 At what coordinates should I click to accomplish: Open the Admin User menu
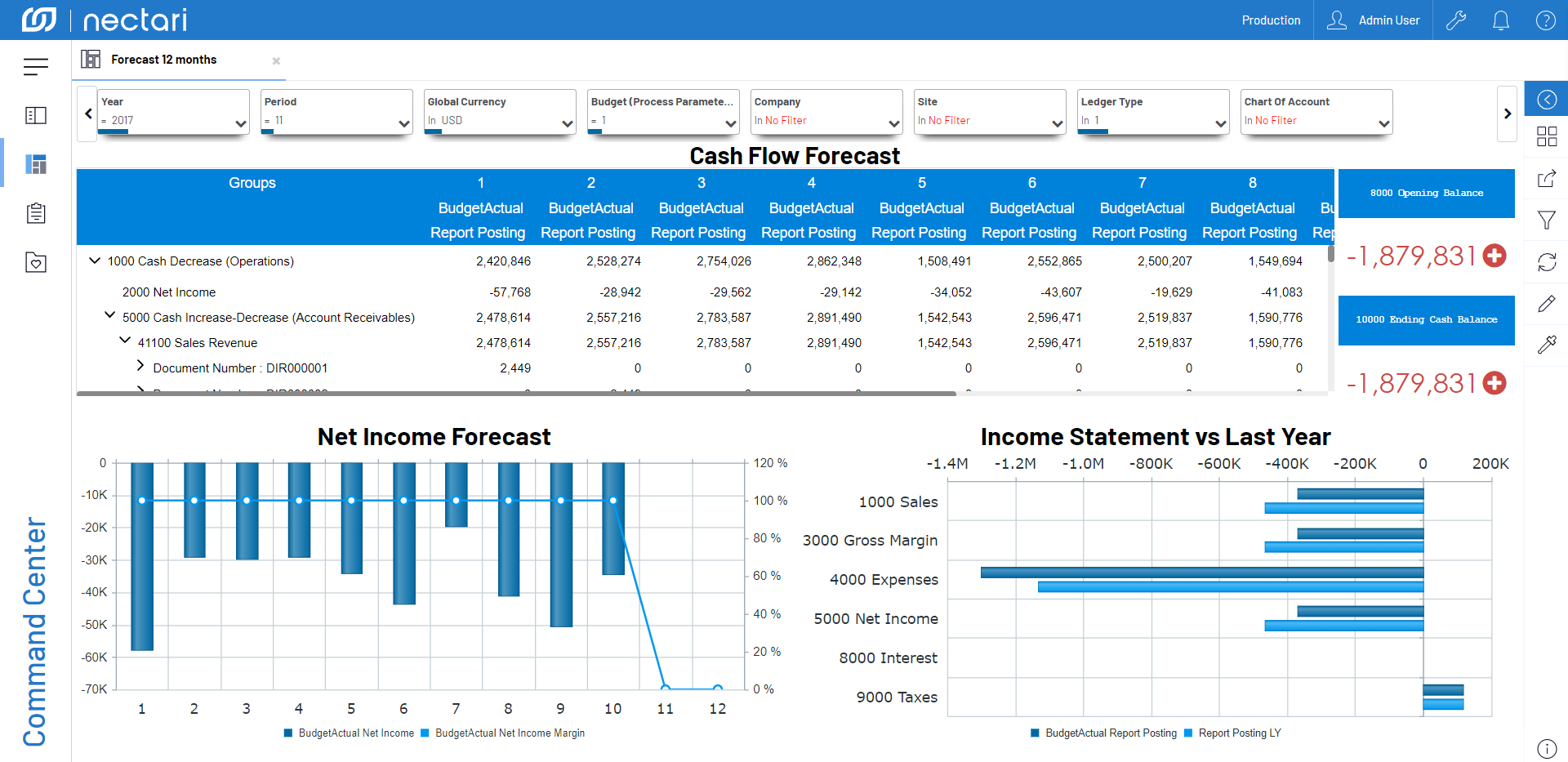tap(1373, 20)
